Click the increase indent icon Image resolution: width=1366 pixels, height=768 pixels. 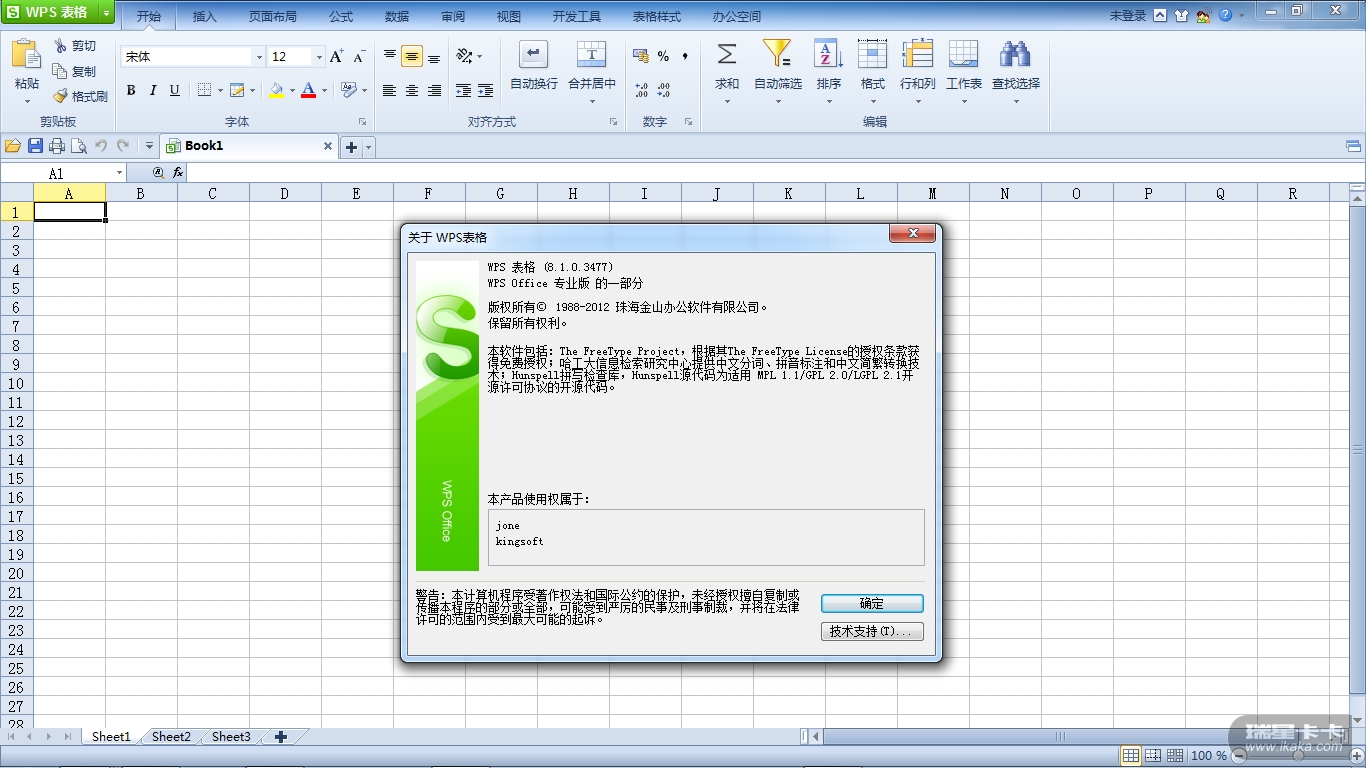485,90
